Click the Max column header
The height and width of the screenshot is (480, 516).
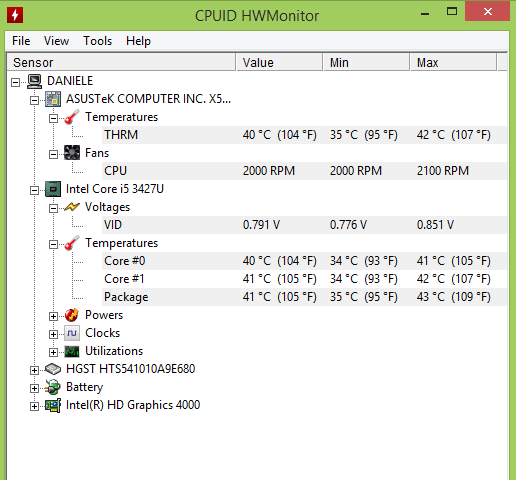pyautogui.click(x=453, y=62)
